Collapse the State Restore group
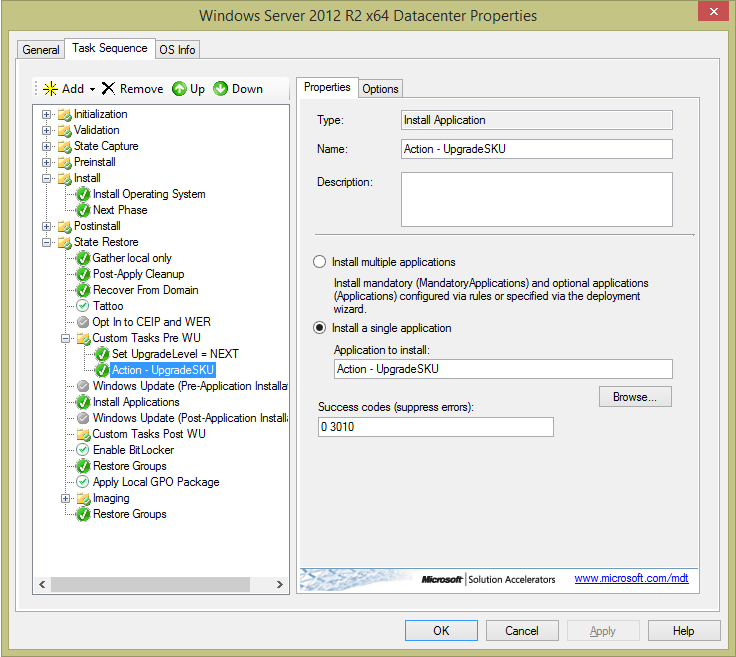 (x=46, y=242)
